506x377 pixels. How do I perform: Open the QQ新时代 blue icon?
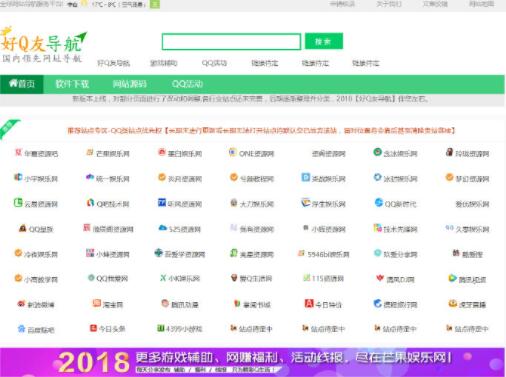tap(378, 202)
